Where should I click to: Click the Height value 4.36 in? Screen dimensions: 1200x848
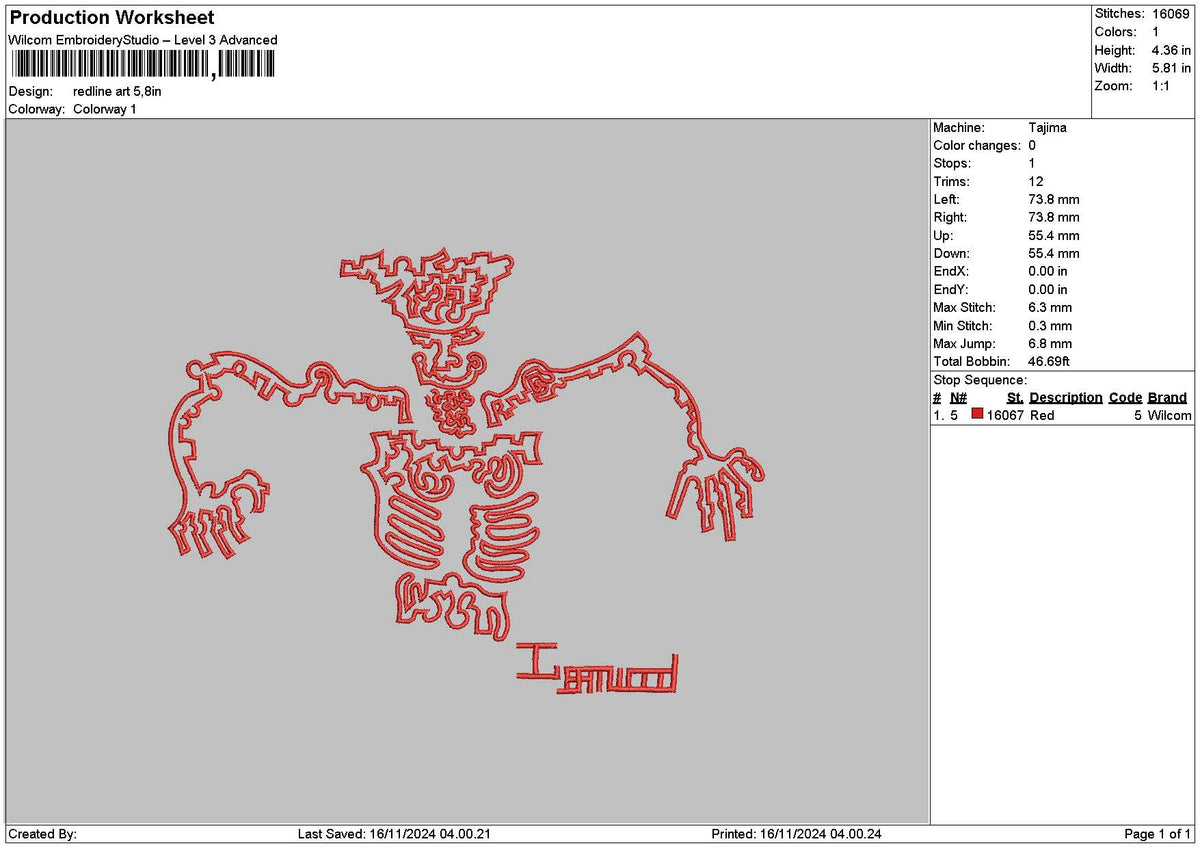click(1172, 50)
